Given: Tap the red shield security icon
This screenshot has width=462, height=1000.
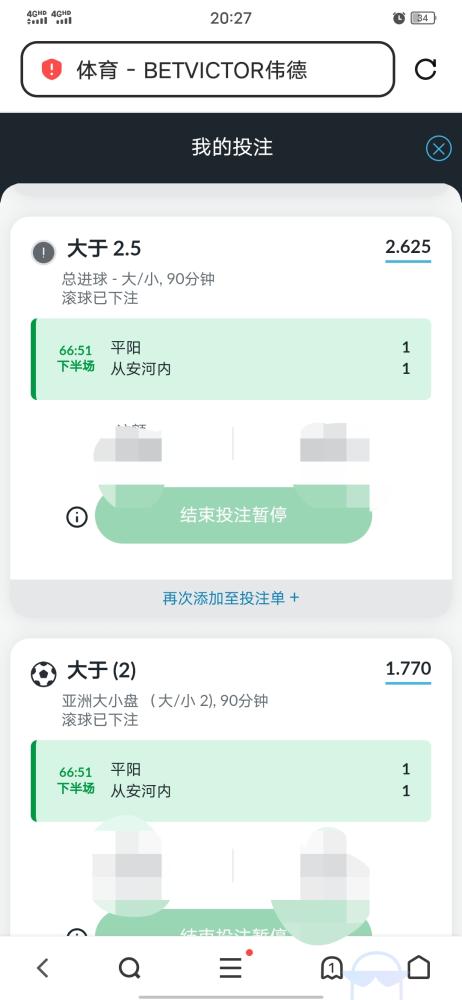Looking at the screenshot, I should [x=51, y=69].
